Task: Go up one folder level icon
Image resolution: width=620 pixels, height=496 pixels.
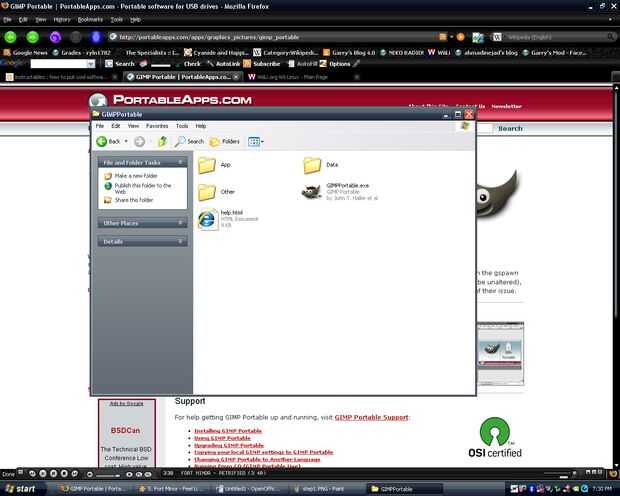Action: tap(162, 141)
